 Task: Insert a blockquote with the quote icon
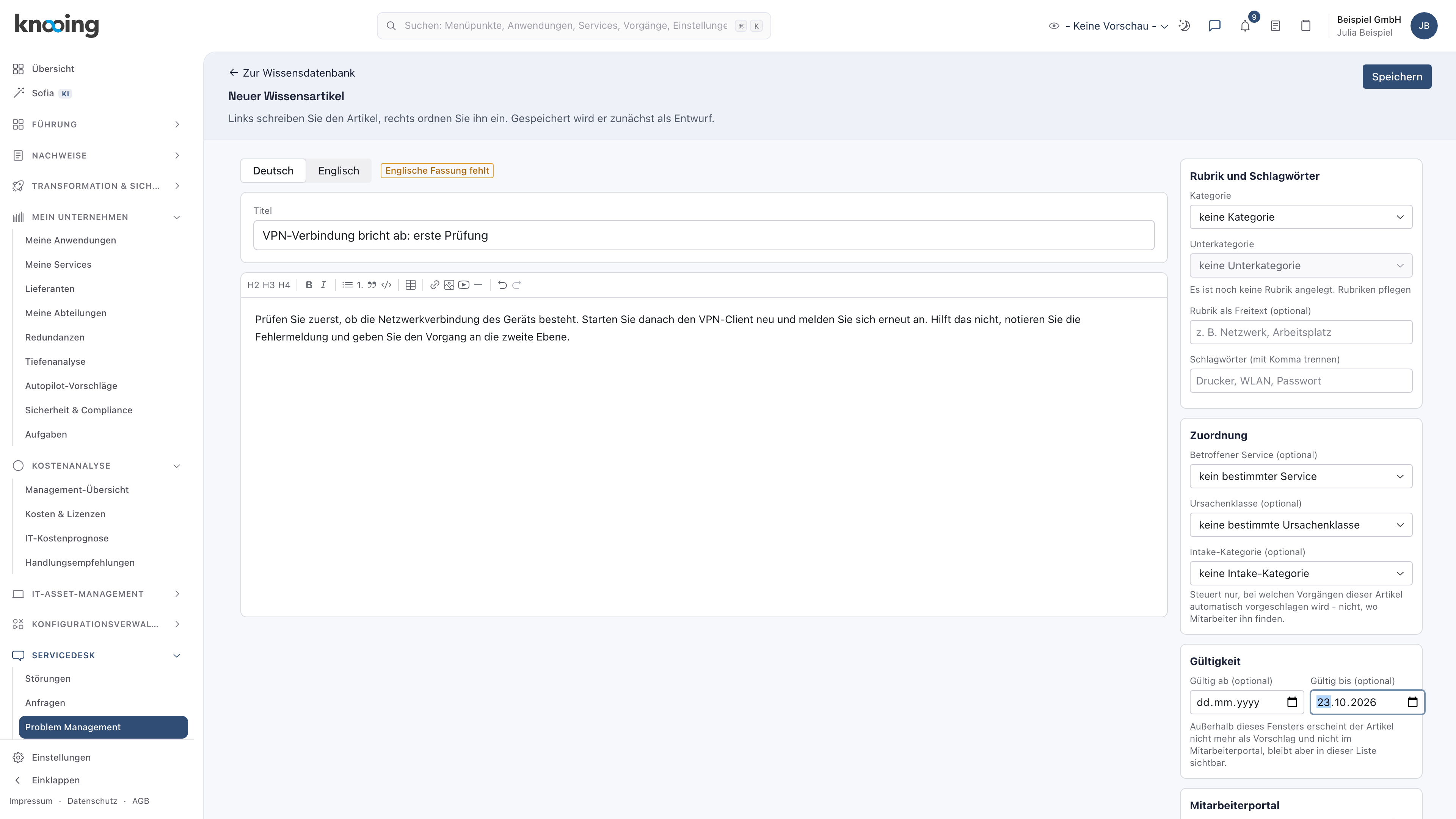(372, 285)
